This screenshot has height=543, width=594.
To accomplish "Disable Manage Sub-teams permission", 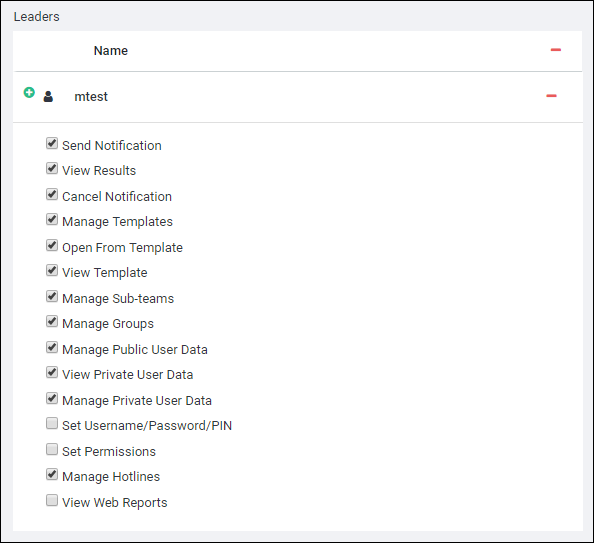I will pos(52,296).
